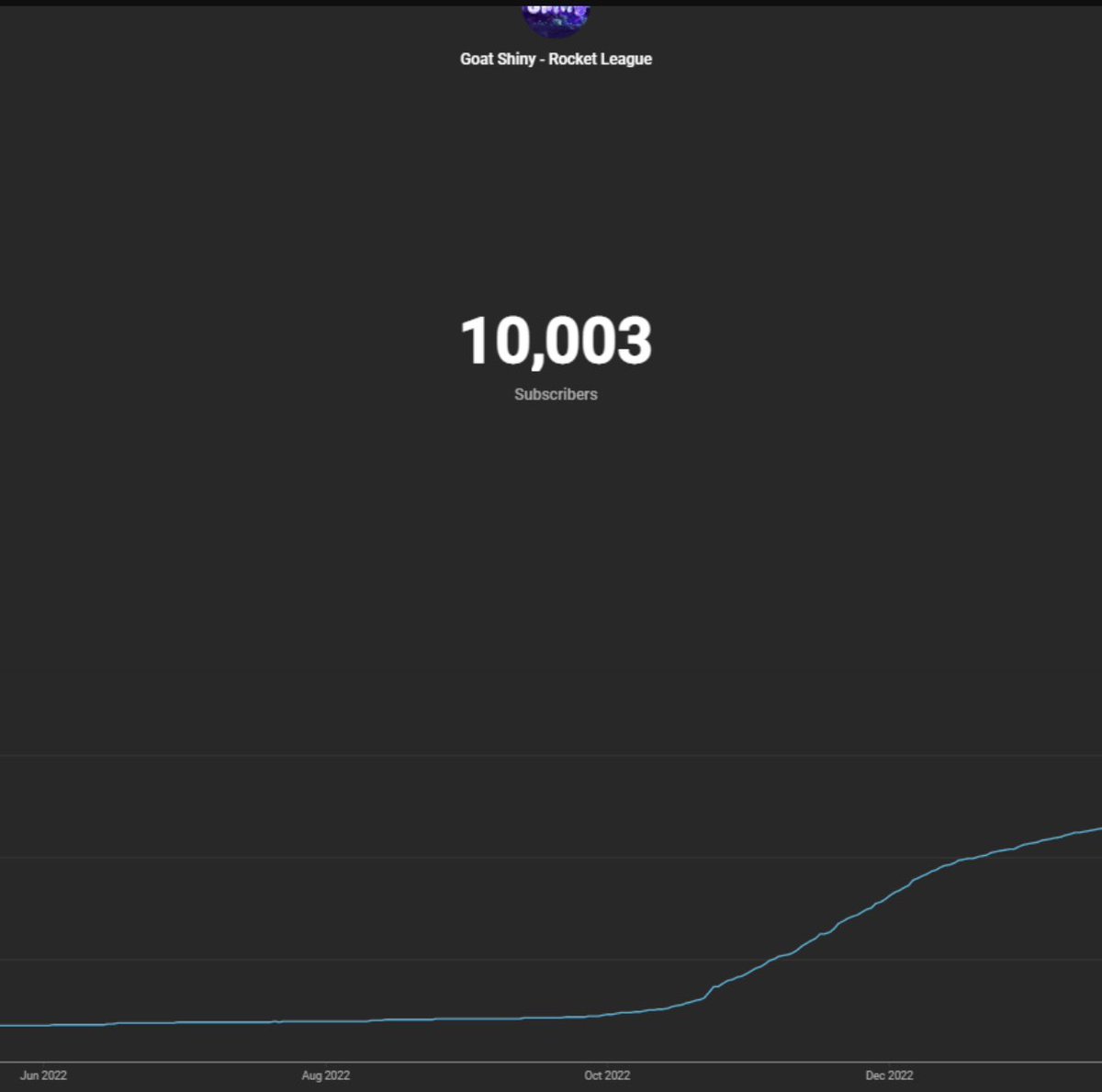This screenshot has height=1092, width=1102.
Task: Click the Subscribers label text
Action: click(x=555, y=394)
